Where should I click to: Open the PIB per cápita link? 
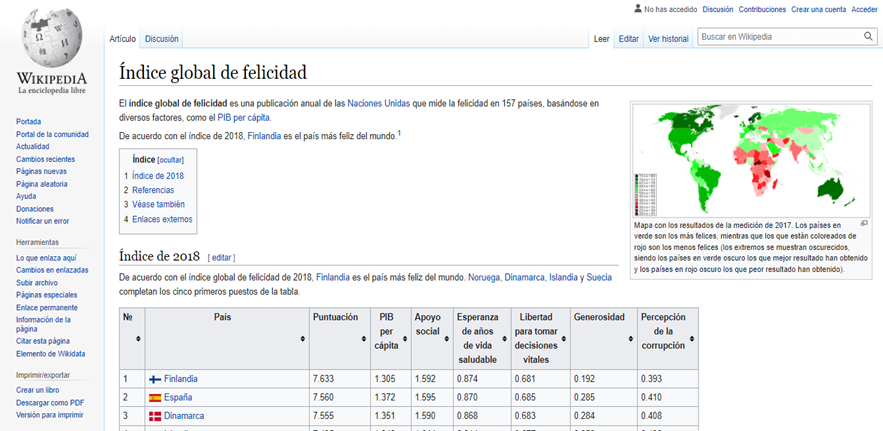(x=244, y=118)
